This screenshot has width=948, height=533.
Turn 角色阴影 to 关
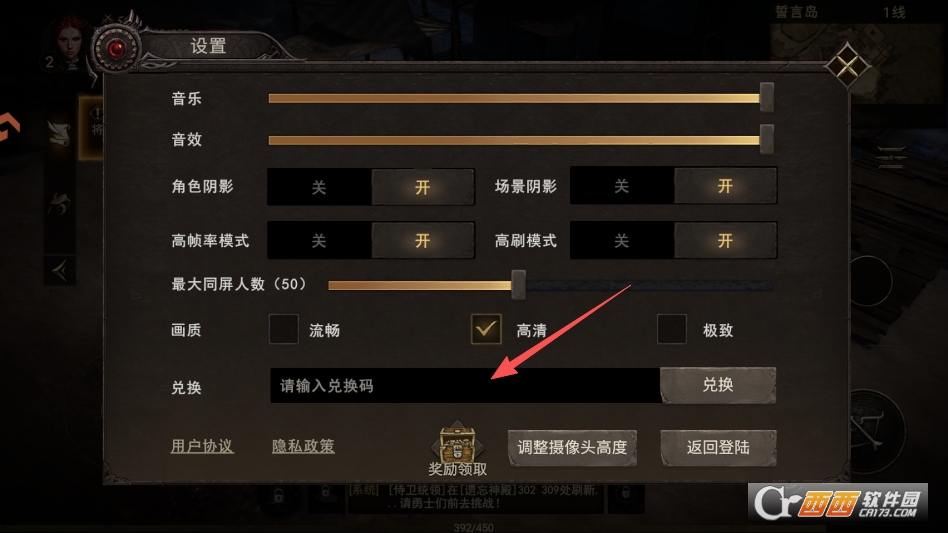(x=319, y=187)
